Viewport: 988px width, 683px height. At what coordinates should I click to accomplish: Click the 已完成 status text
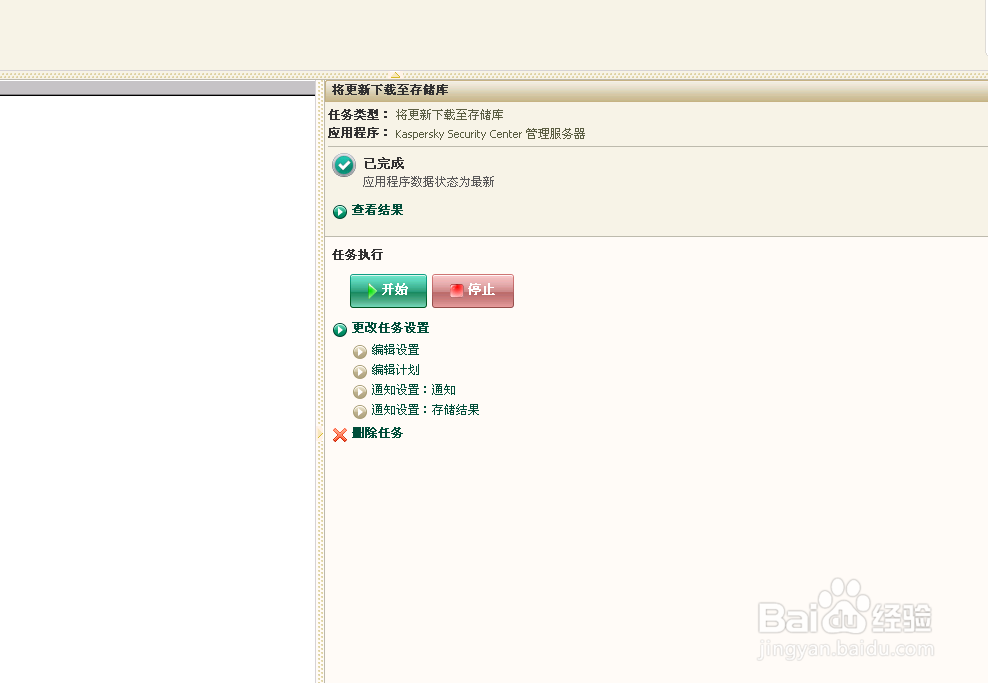tap(384, 164)
